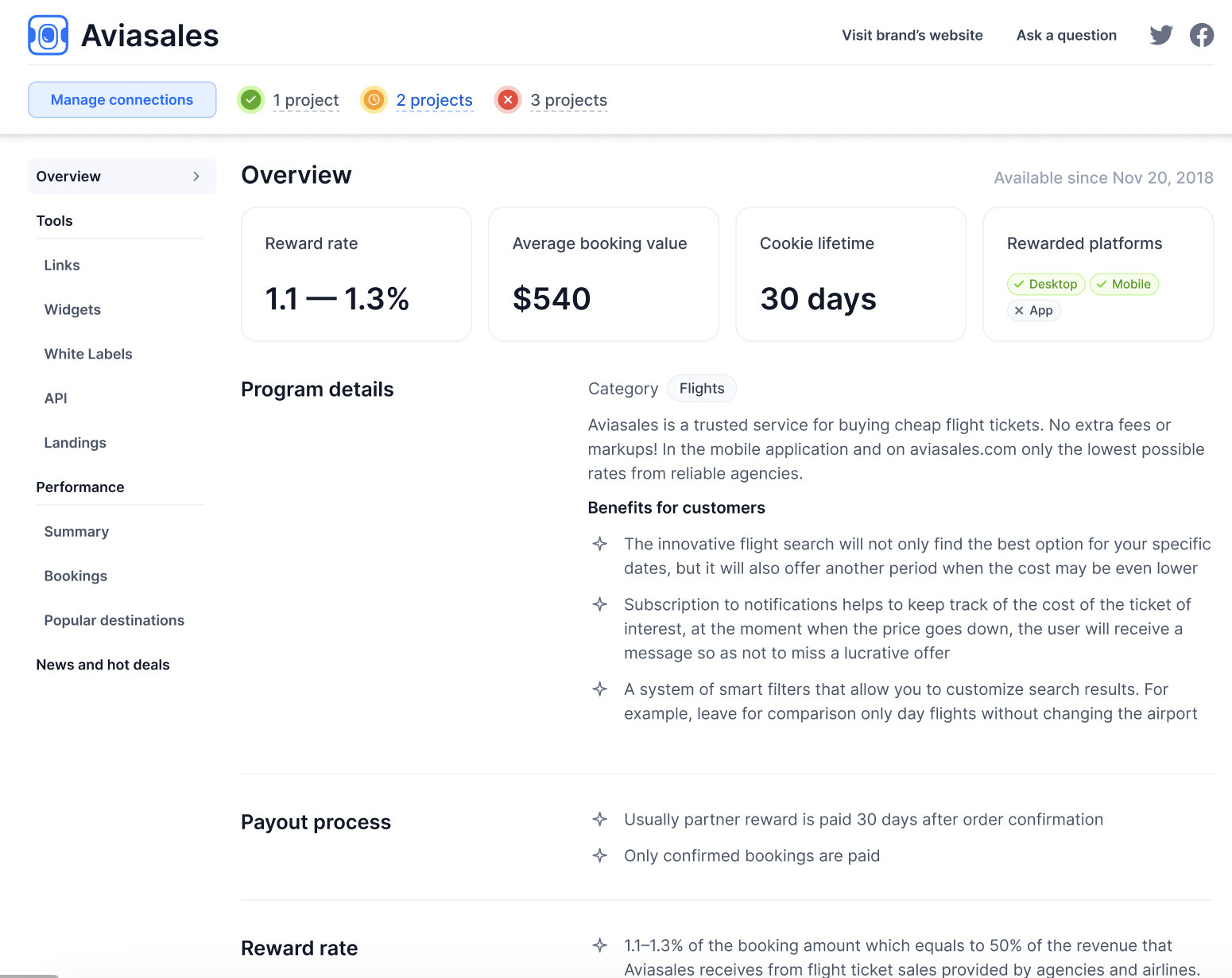Open Landings in the sidebar

(76, 443)
